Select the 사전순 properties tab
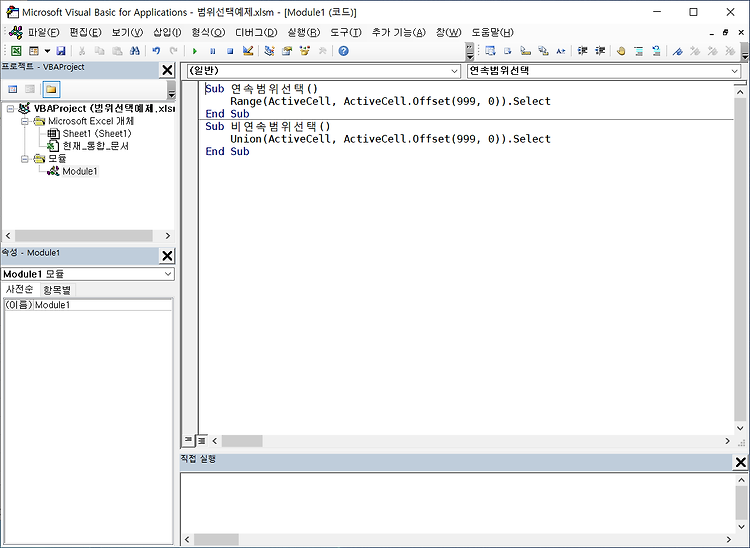Screen dimensions: 750x548 [20, 289]
